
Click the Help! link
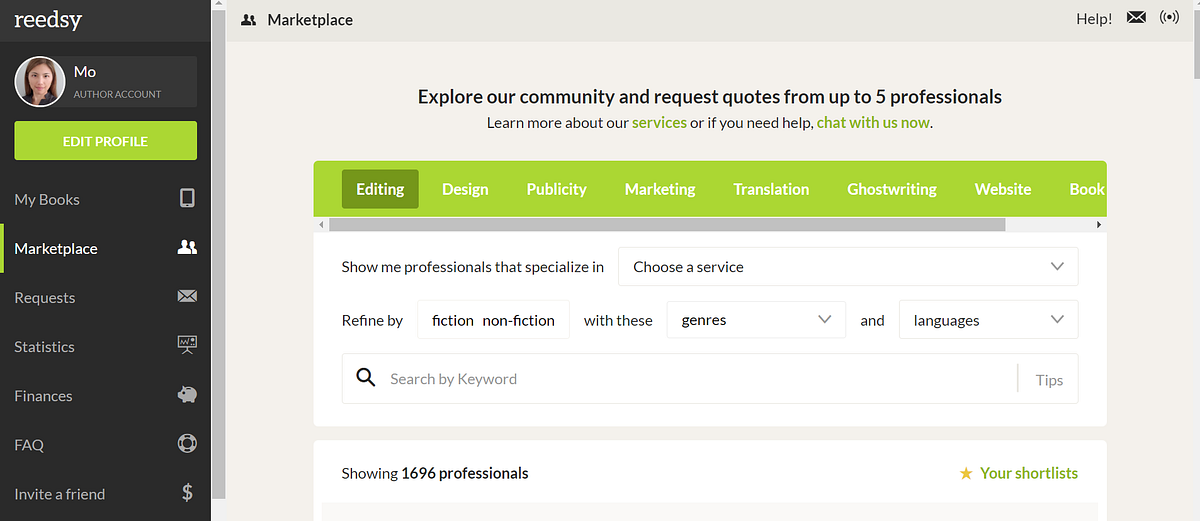point(1094,18)
